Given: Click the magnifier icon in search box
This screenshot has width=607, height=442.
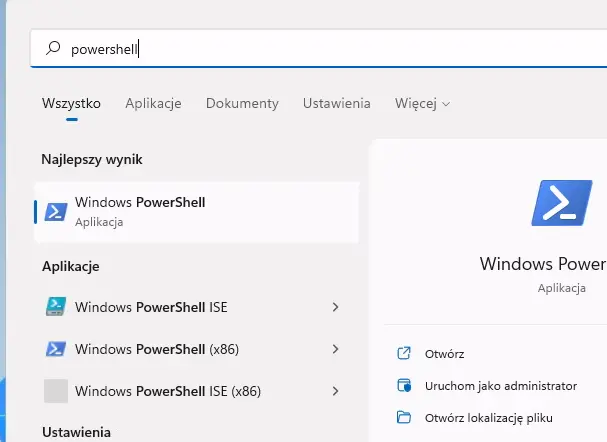Looking at the screenshot, I should pos(54,48).
